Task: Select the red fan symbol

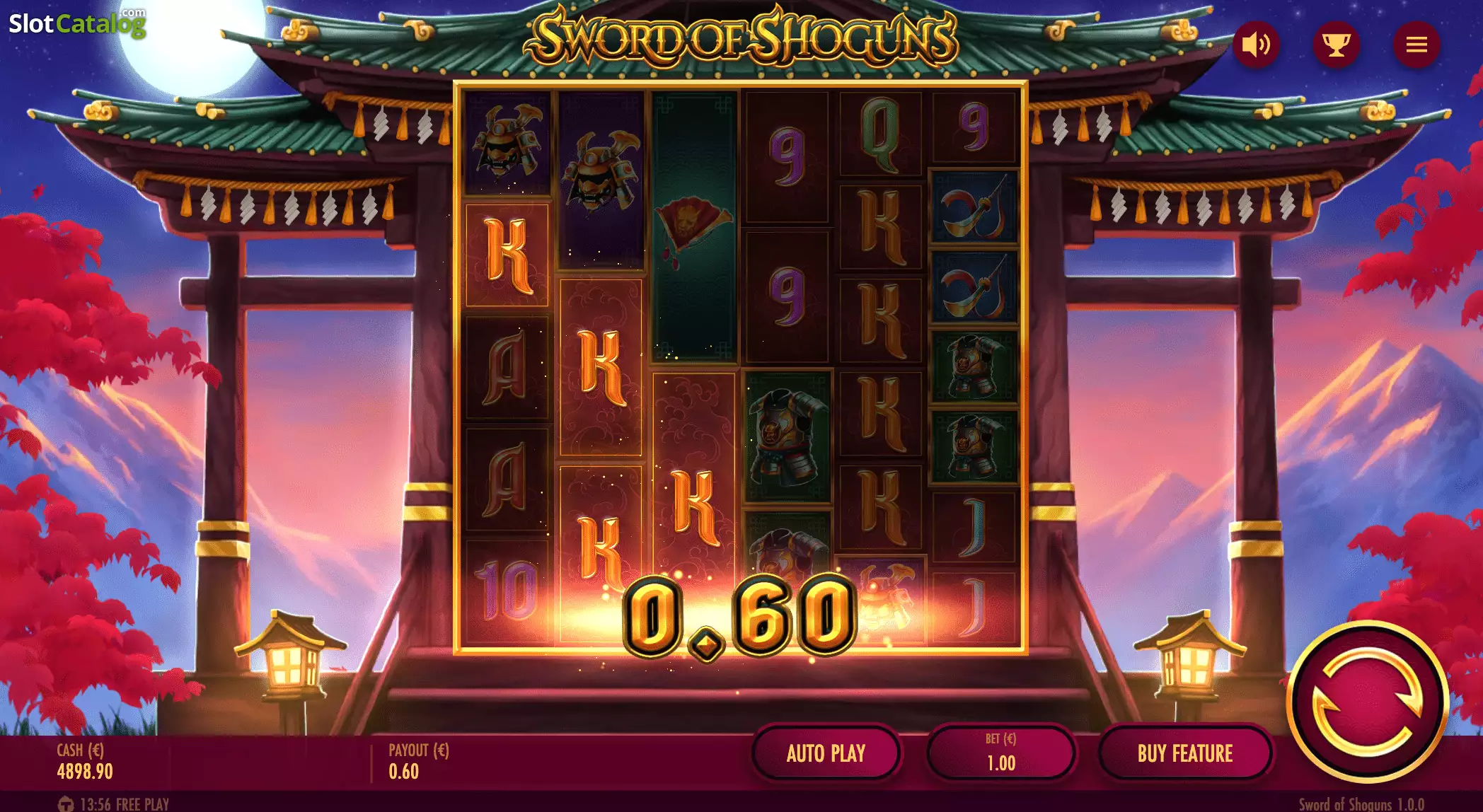Action: point(694,226)
